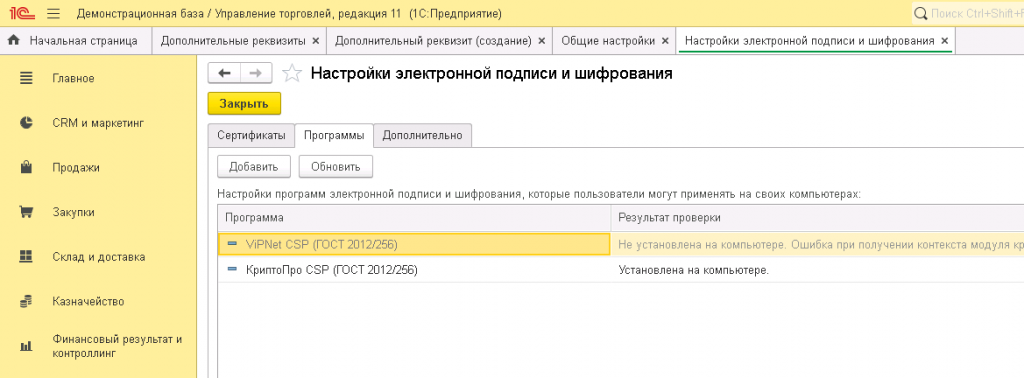Click the КриптоПро CSP row icon
This screenshot has height=378, width=1024.
pyautogui.click(x=232, y=269)
